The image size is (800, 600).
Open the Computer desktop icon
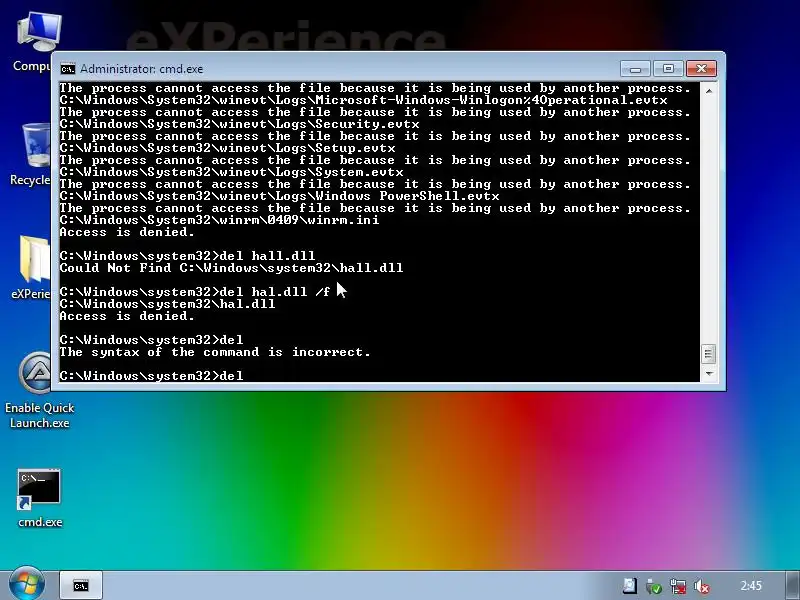37,41
